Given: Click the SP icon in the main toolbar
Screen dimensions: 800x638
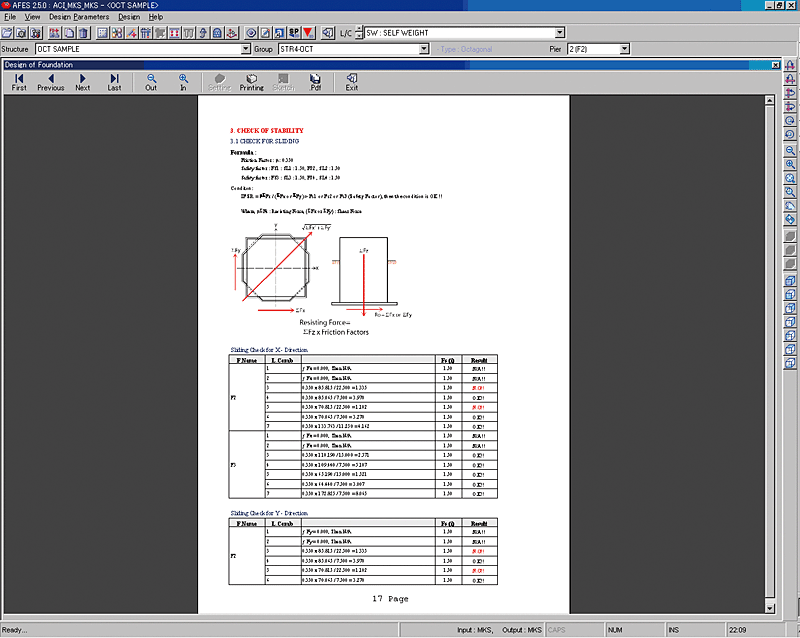Looking at the screenshot, I should point(294,33).
